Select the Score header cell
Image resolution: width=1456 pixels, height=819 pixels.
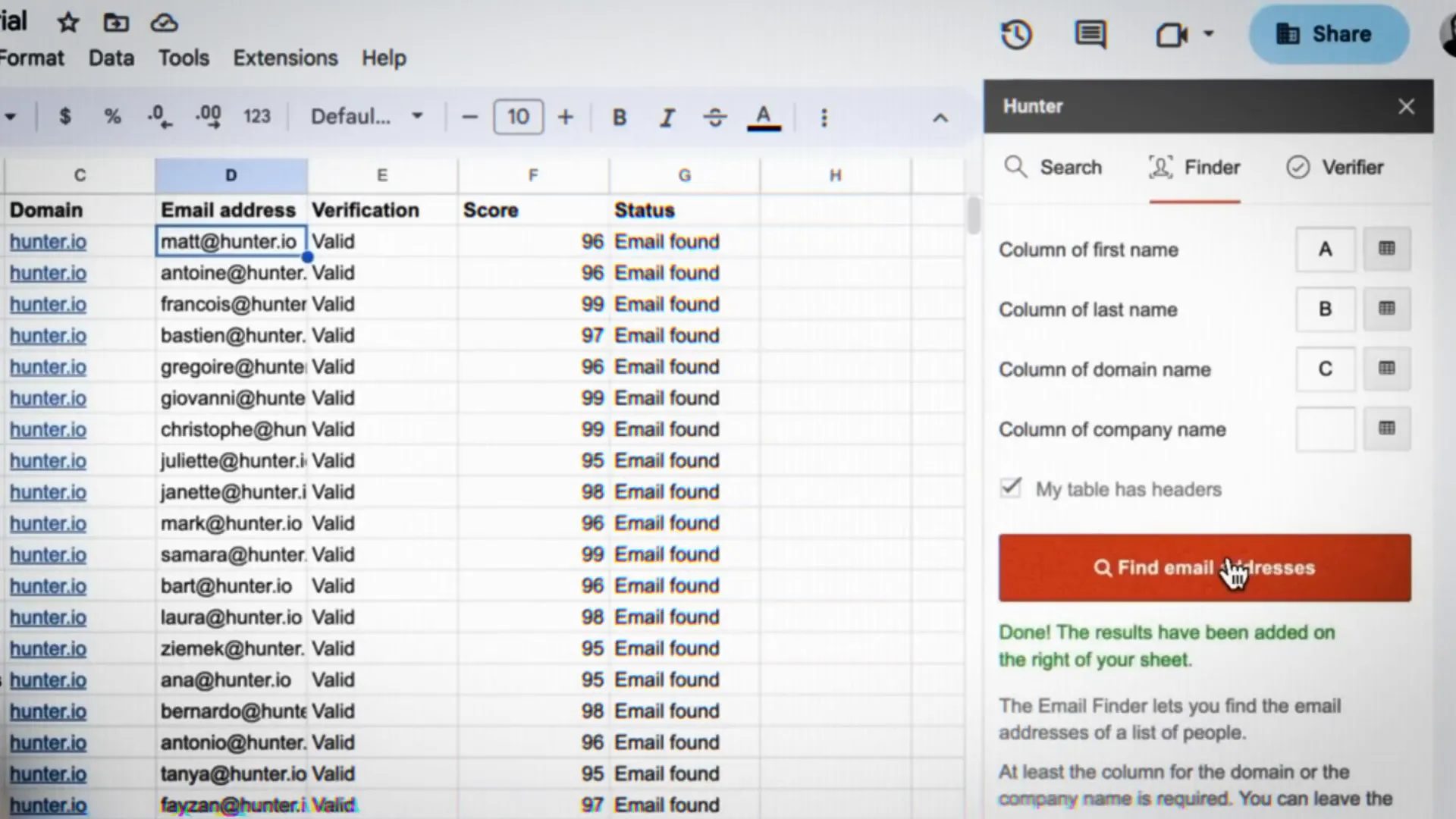tap(533, 210)
